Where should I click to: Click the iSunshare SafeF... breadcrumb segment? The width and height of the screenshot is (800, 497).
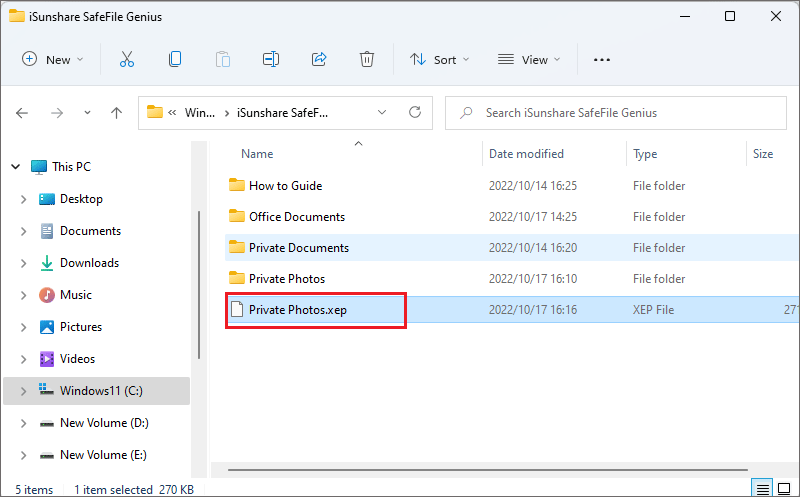pos(282,113)
